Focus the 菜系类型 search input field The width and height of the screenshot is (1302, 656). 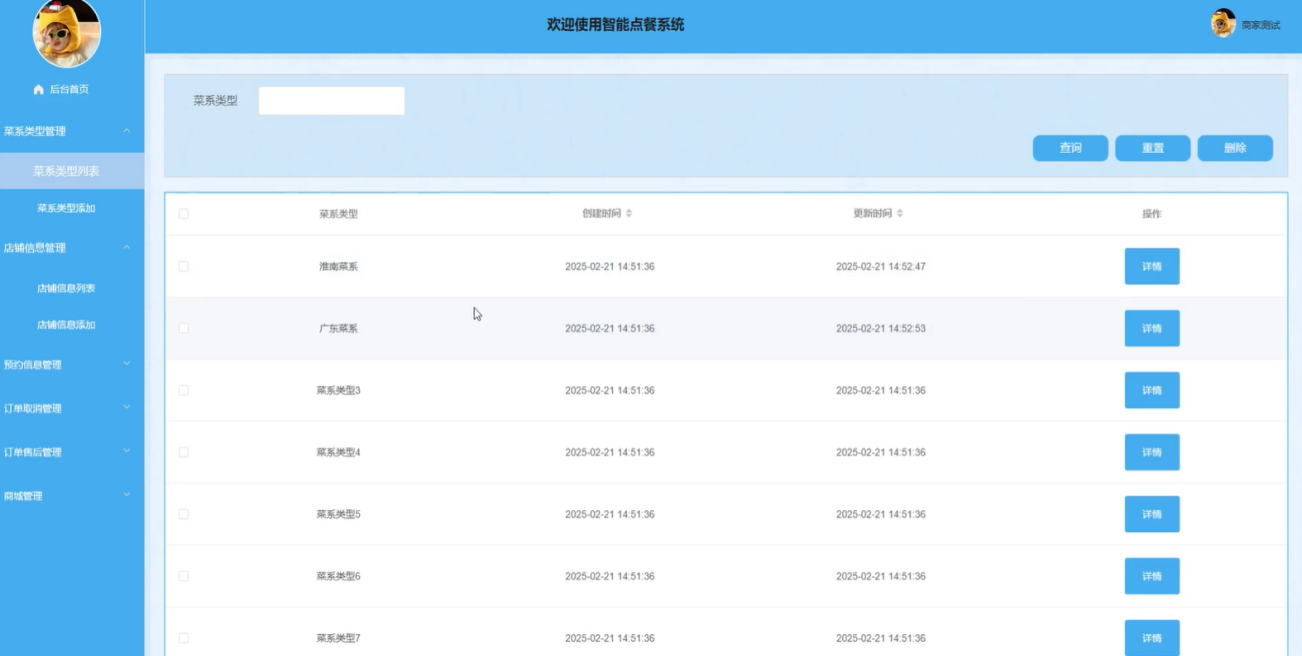pyautogui.click(x=332, y=101)
